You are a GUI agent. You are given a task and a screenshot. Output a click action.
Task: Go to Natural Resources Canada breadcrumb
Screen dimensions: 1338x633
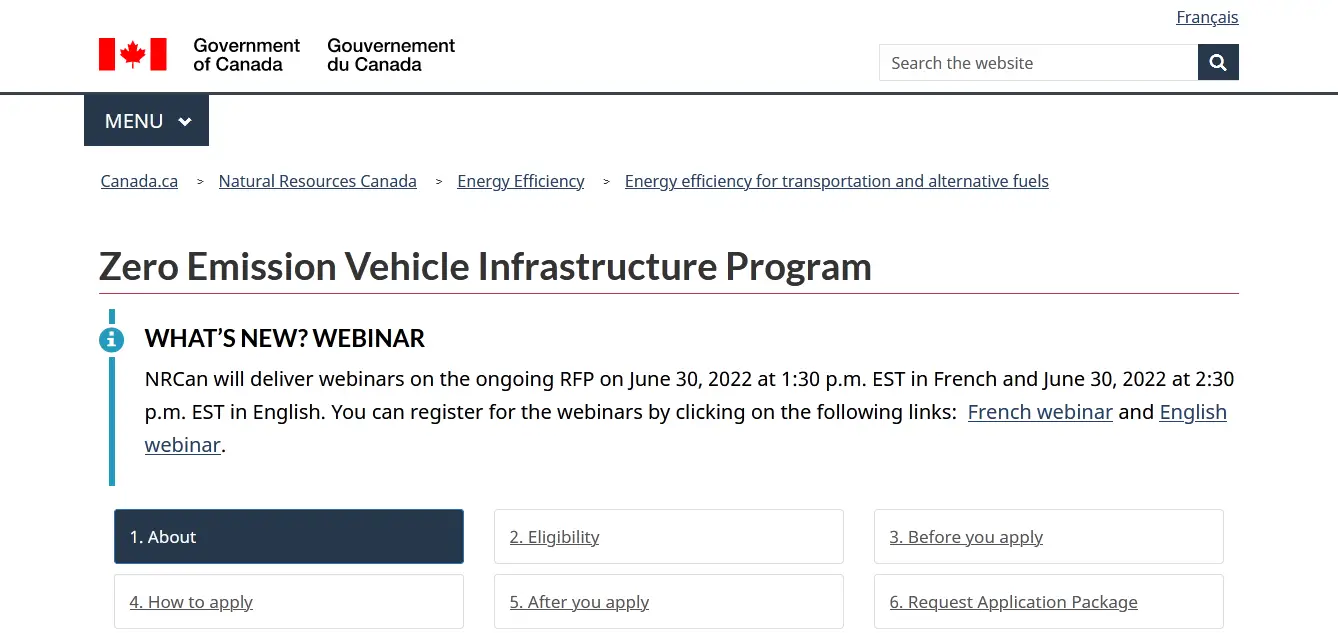pyautogui.click(x=317, y=181)
